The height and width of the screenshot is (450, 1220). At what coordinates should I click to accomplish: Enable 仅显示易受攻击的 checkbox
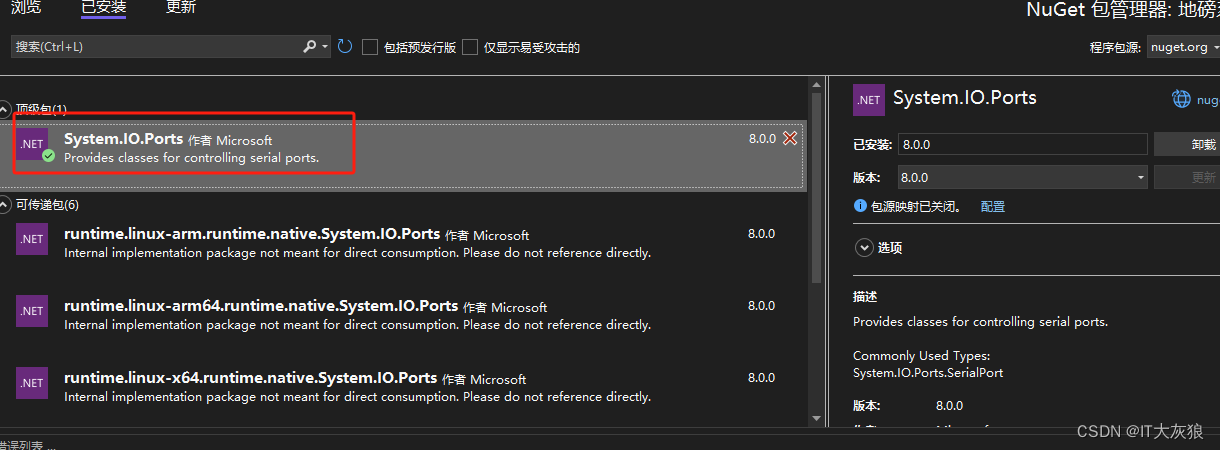(x=470, y=47)
